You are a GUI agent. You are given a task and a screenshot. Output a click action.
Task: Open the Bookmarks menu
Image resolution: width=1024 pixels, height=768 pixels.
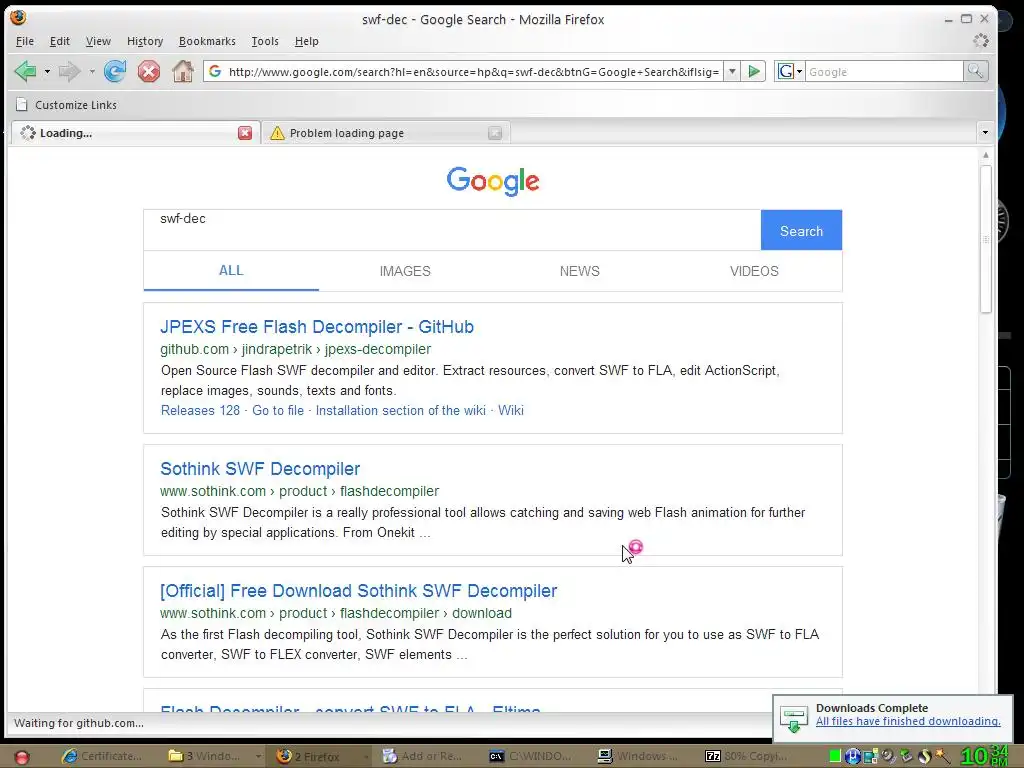pyautogui.click(x=207, y=41)
